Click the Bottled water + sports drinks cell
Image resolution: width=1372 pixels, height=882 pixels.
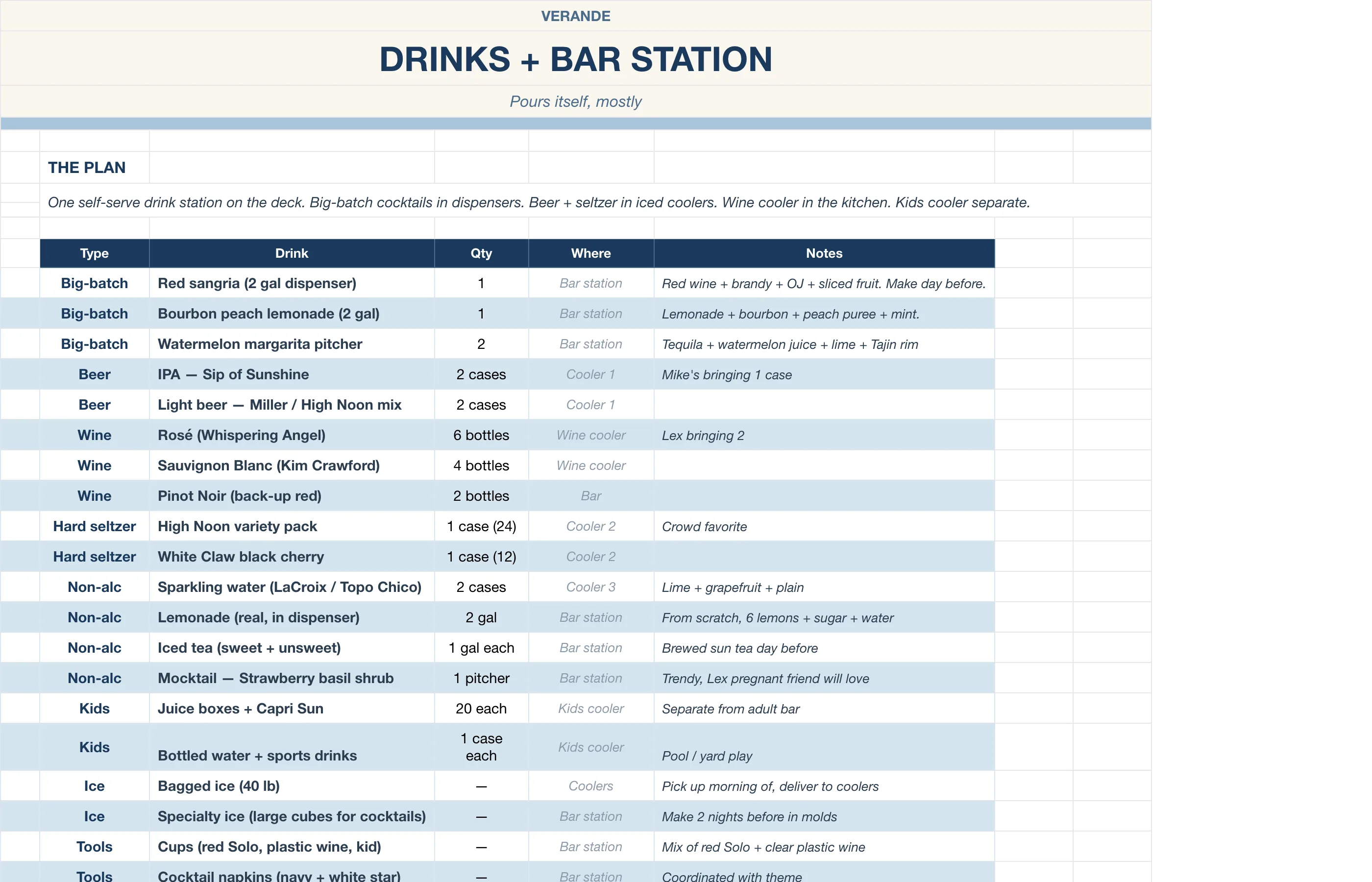pos(292,747)
